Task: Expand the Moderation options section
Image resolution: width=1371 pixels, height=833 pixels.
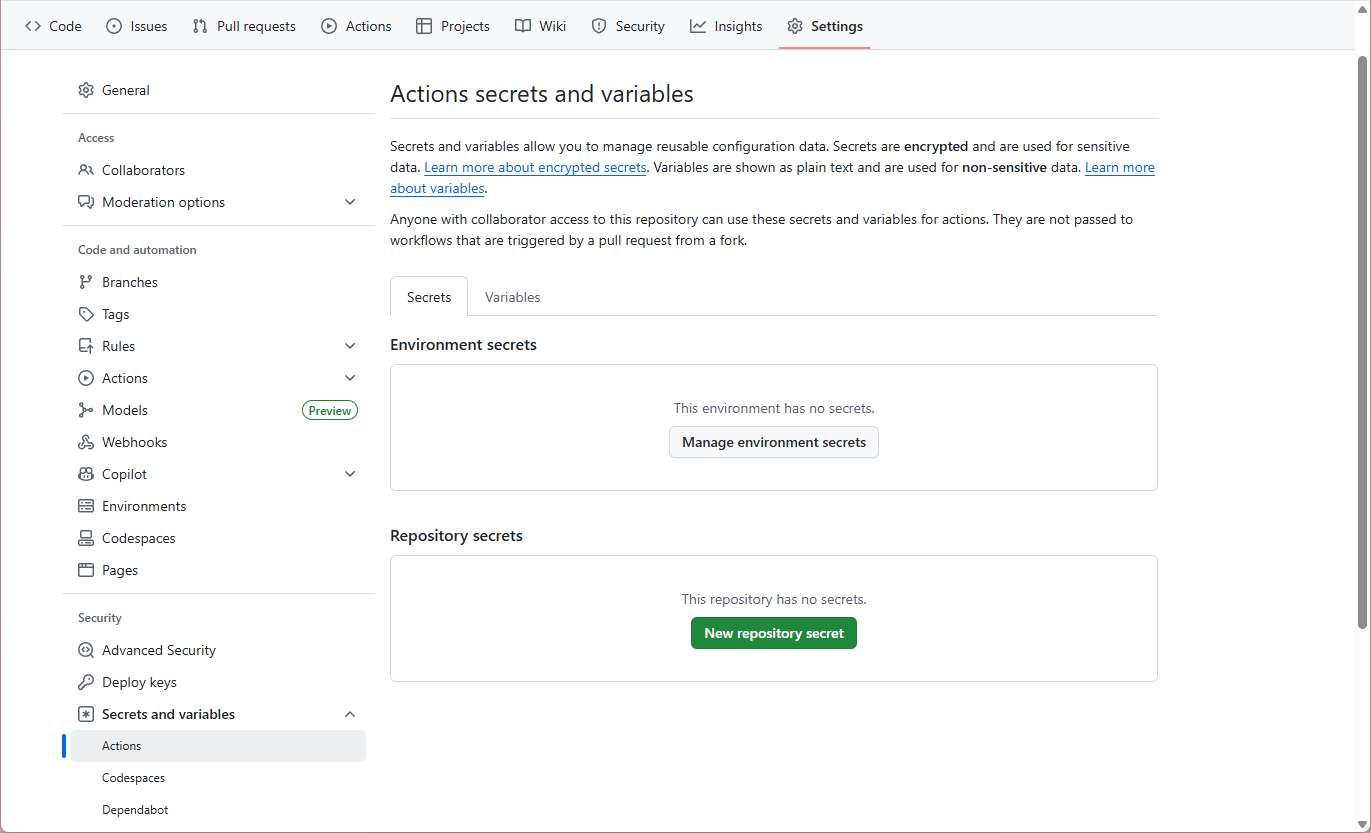Action: coord(350,201)
